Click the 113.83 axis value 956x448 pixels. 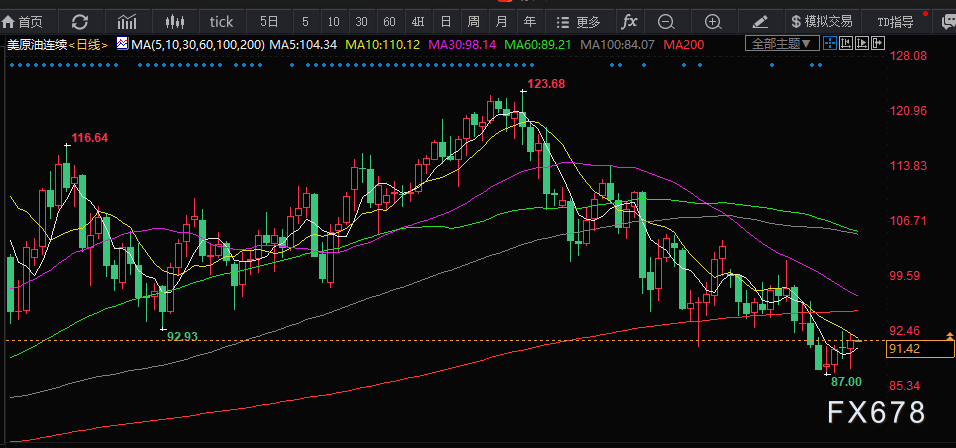[908, 165]
